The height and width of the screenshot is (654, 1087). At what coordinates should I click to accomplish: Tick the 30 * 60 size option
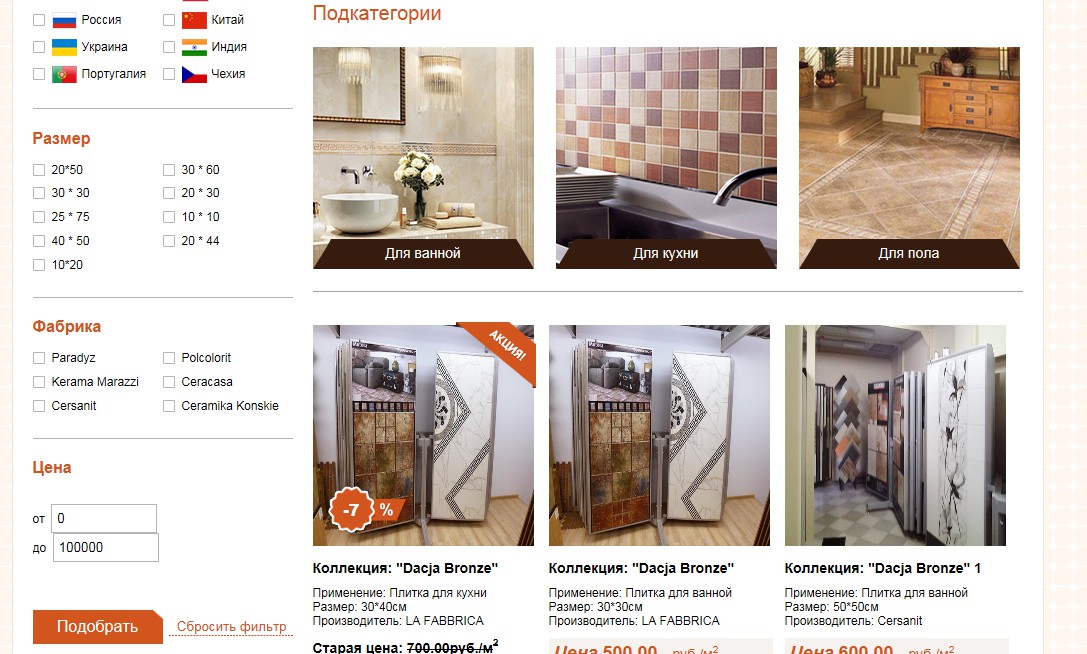(x=169, y=170)
